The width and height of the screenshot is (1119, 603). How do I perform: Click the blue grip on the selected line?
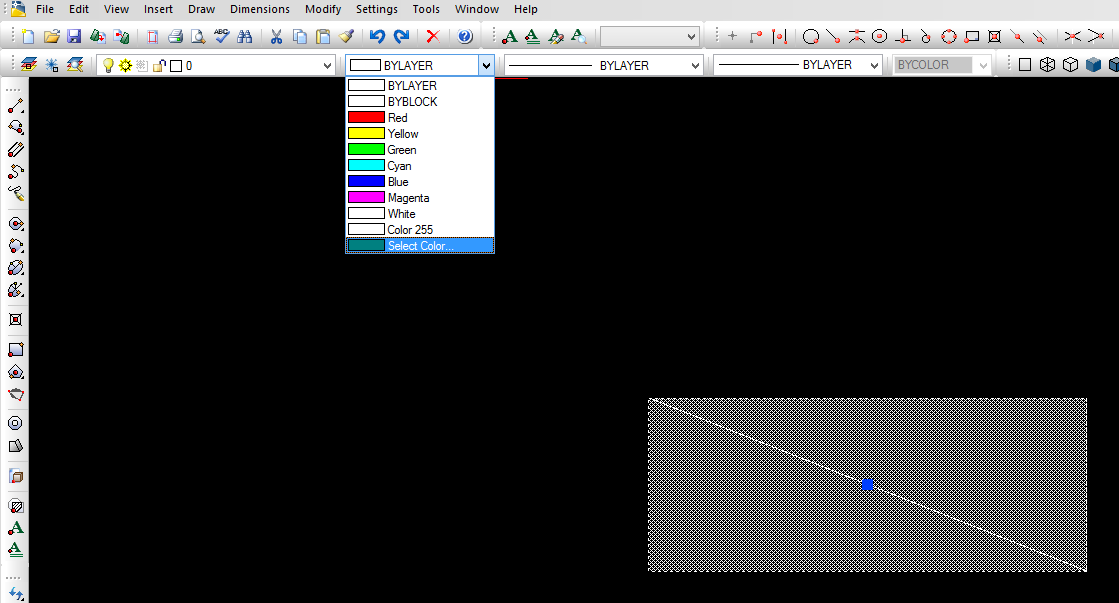tap(867, 485)
